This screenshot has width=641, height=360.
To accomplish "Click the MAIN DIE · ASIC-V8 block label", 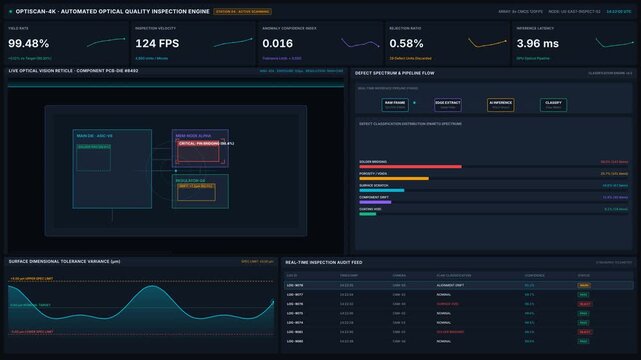I will [94, 136].
